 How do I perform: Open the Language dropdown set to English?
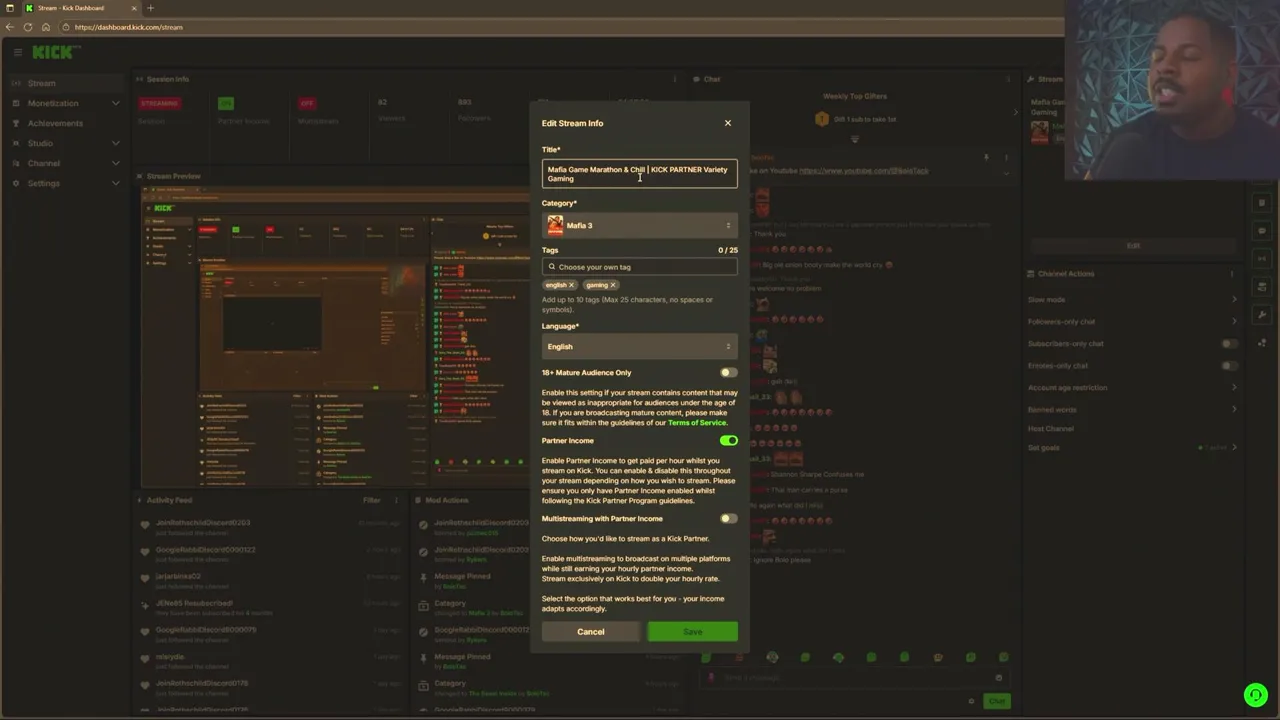[x=640, y=347]
